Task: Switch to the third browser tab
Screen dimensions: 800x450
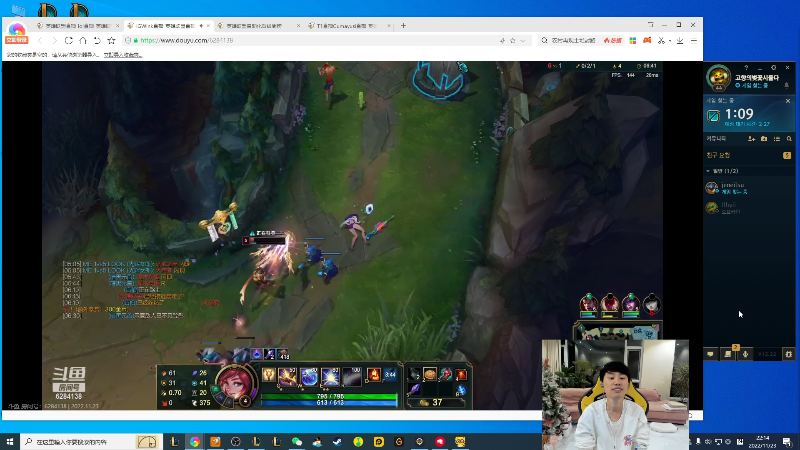Action: 258,26
